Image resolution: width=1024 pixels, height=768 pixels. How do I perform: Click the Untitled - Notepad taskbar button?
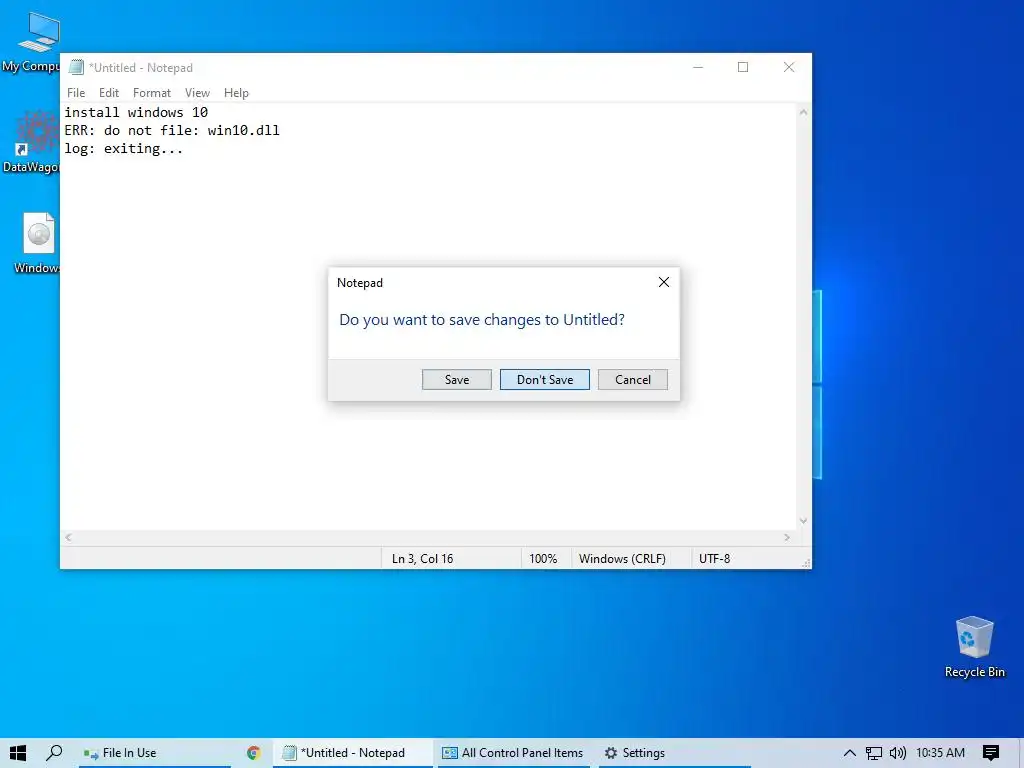tap(353, 753)
